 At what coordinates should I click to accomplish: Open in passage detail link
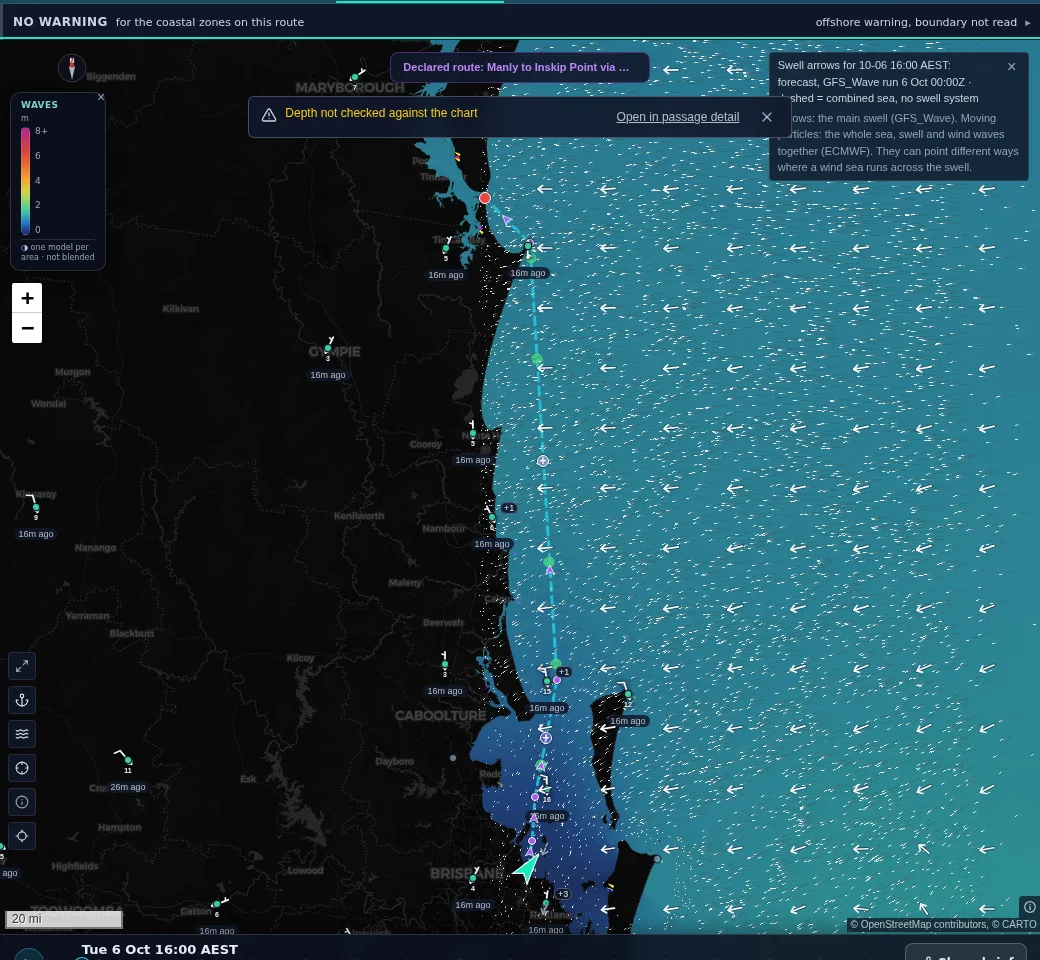677,117
